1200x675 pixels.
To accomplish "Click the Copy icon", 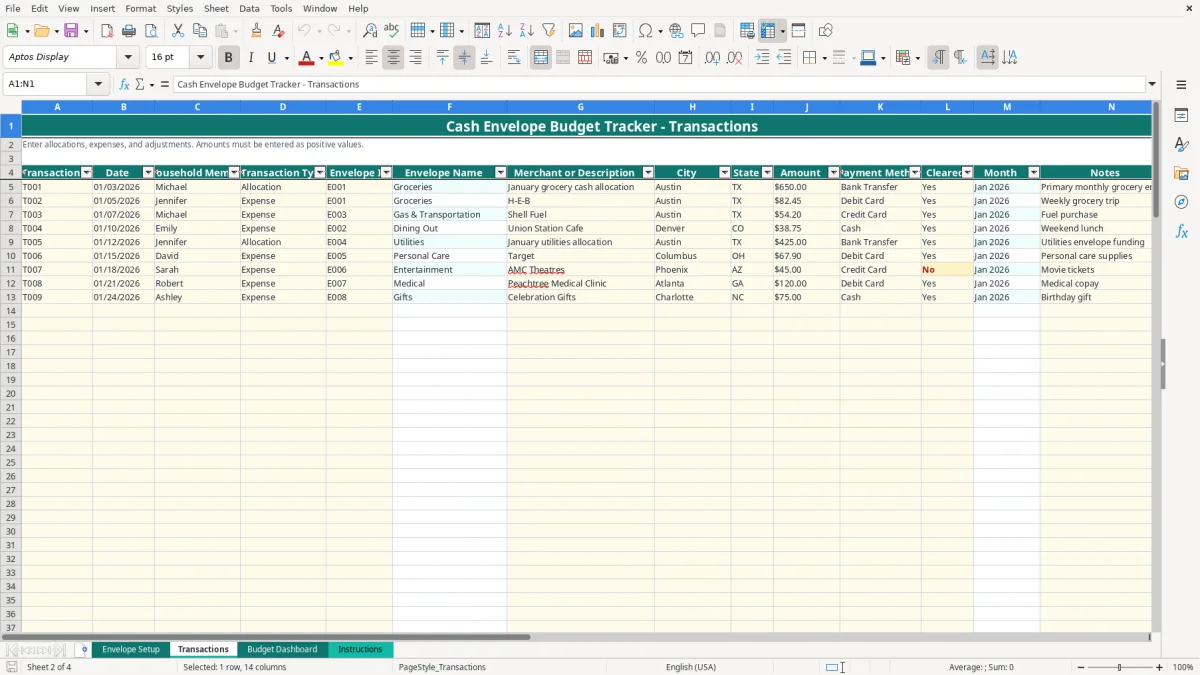I will click(200, 31).
